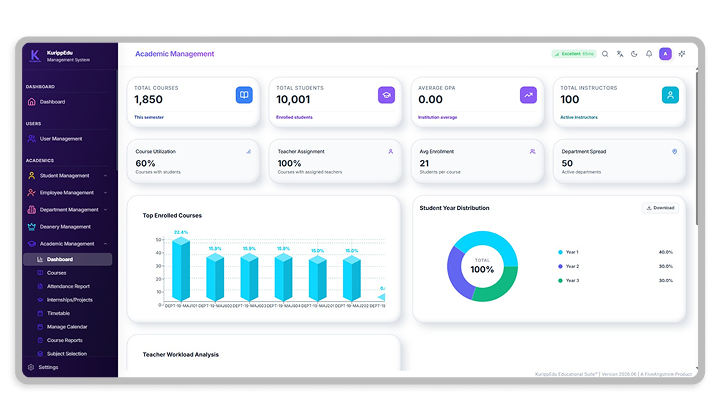Click the Teacher Workload Analysis heading
This screenshot has width=721, height=420.
pyautogui.click(x=181, y=355)
